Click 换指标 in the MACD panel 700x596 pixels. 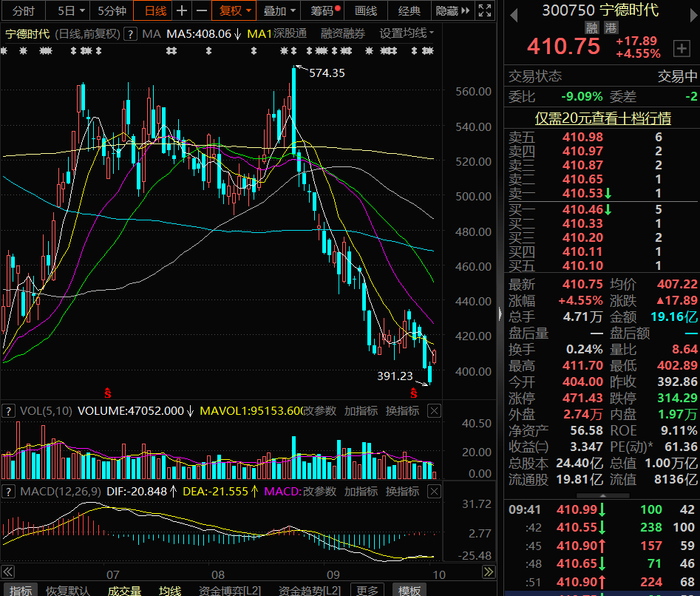coord(402,492)
